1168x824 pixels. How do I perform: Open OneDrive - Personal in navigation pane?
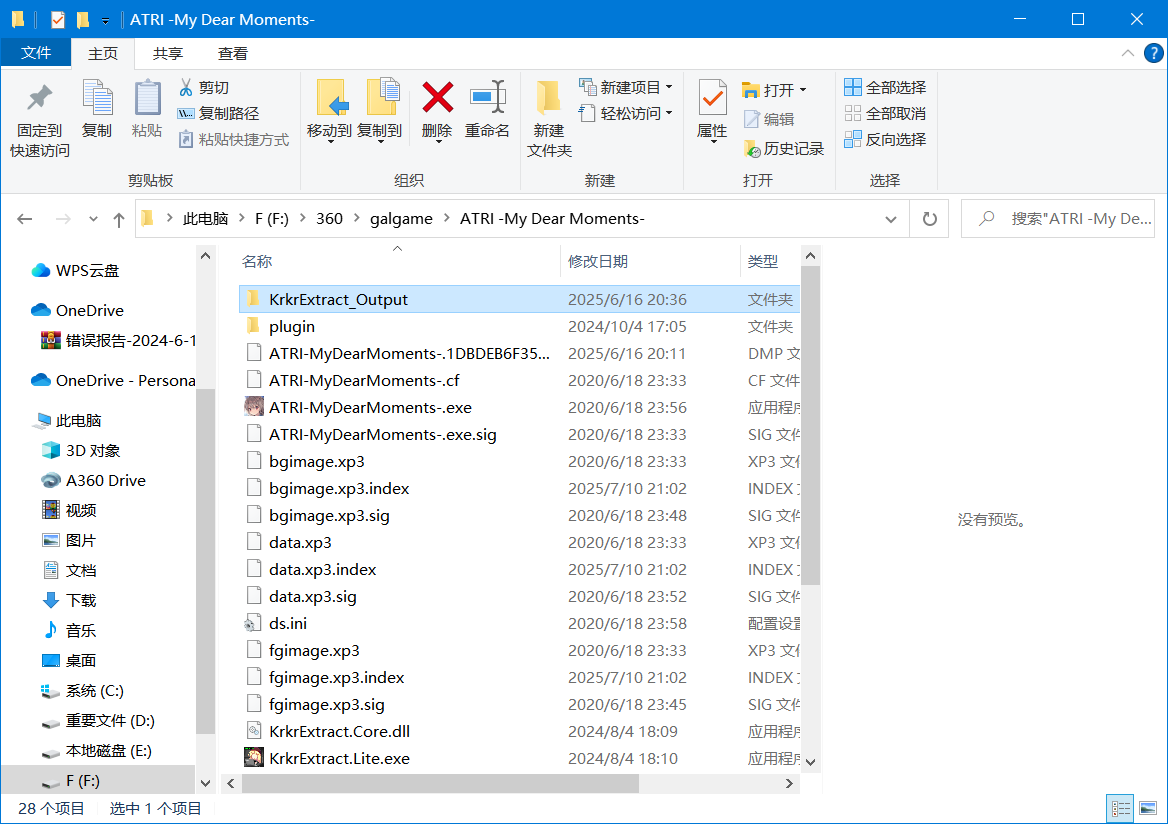point(112,380)
